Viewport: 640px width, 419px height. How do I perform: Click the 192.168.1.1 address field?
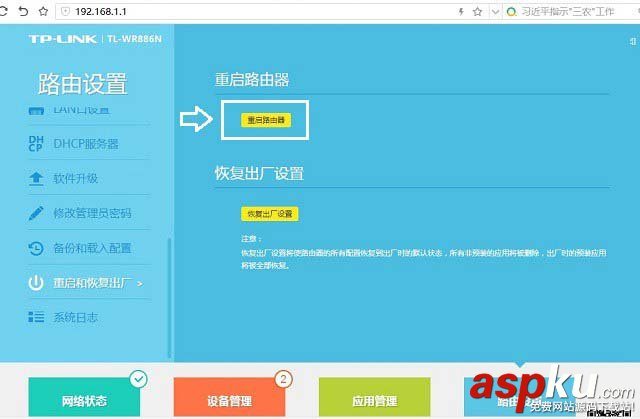click(261, 11)
